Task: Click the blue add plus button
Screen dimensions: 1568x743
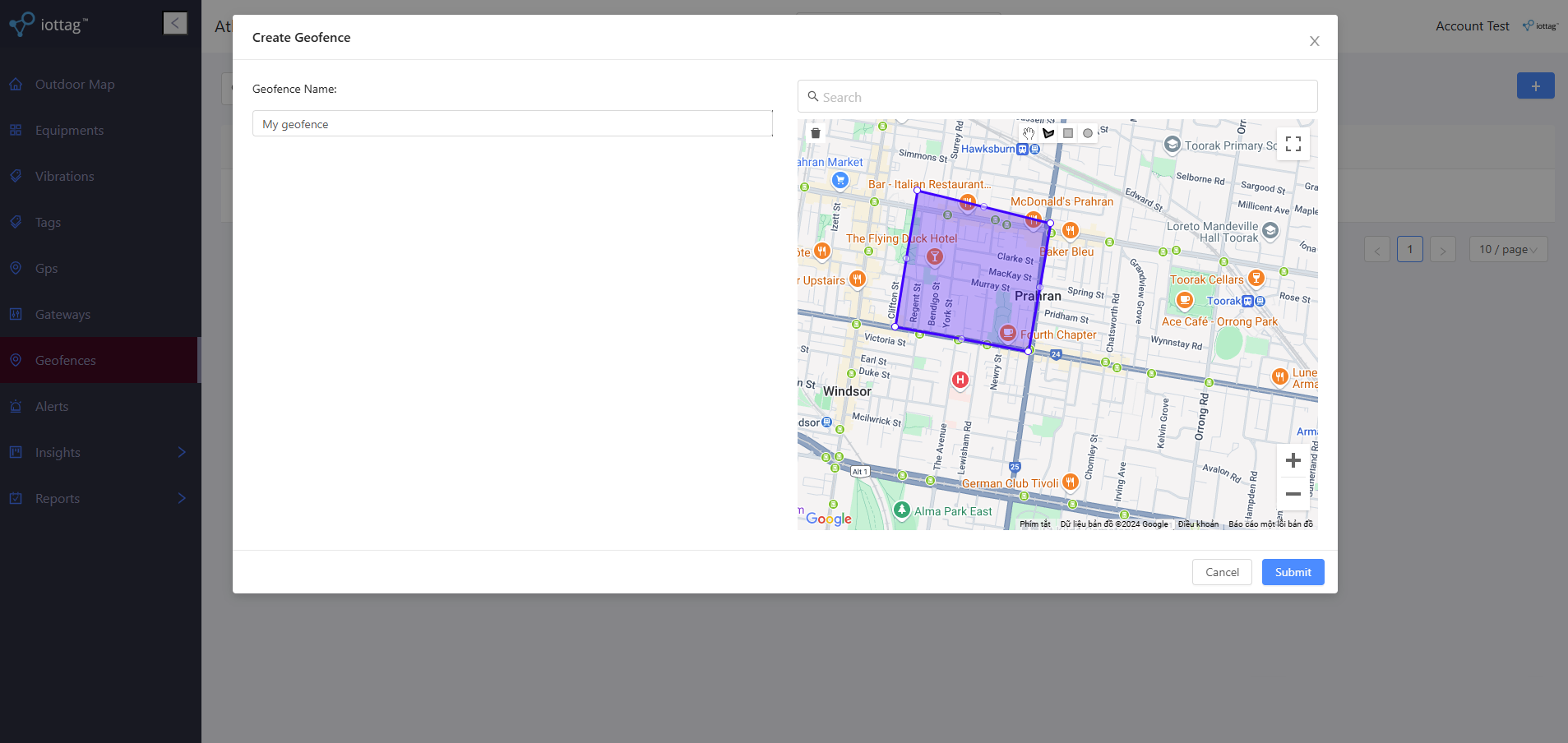Action: (1535, 85)
